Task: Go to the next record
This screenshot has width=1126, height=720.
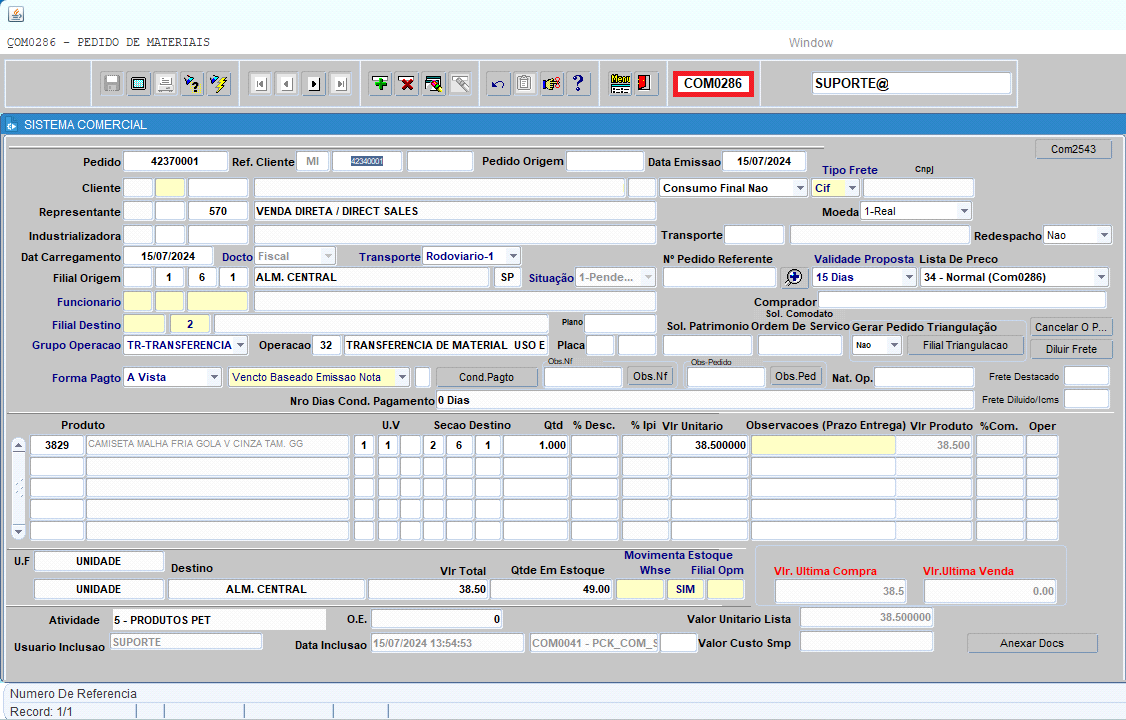Action: 314,84
